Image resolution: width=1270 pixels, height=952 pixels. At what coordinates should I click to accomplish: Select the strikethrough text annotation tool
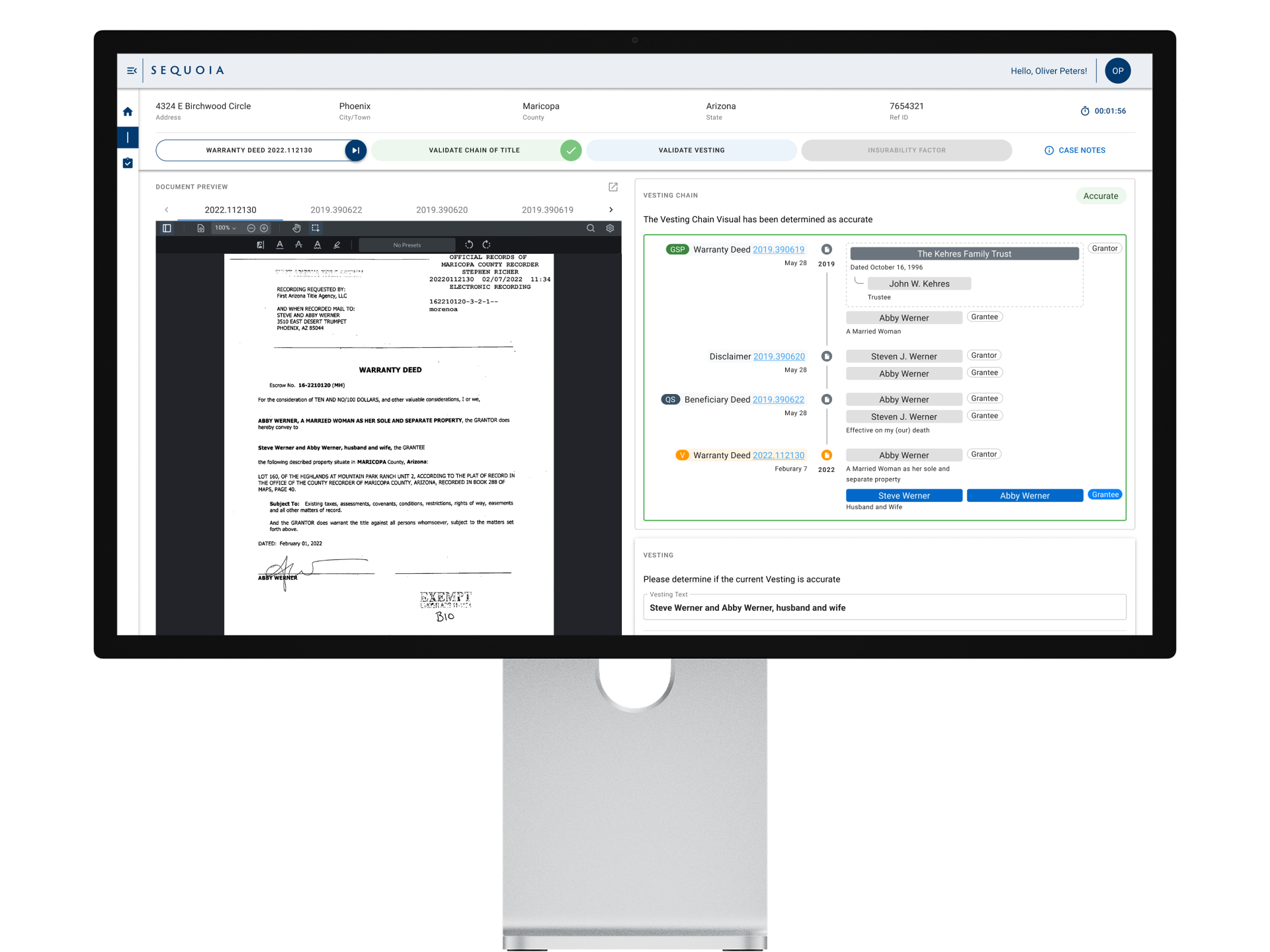(x=299, y=245)
